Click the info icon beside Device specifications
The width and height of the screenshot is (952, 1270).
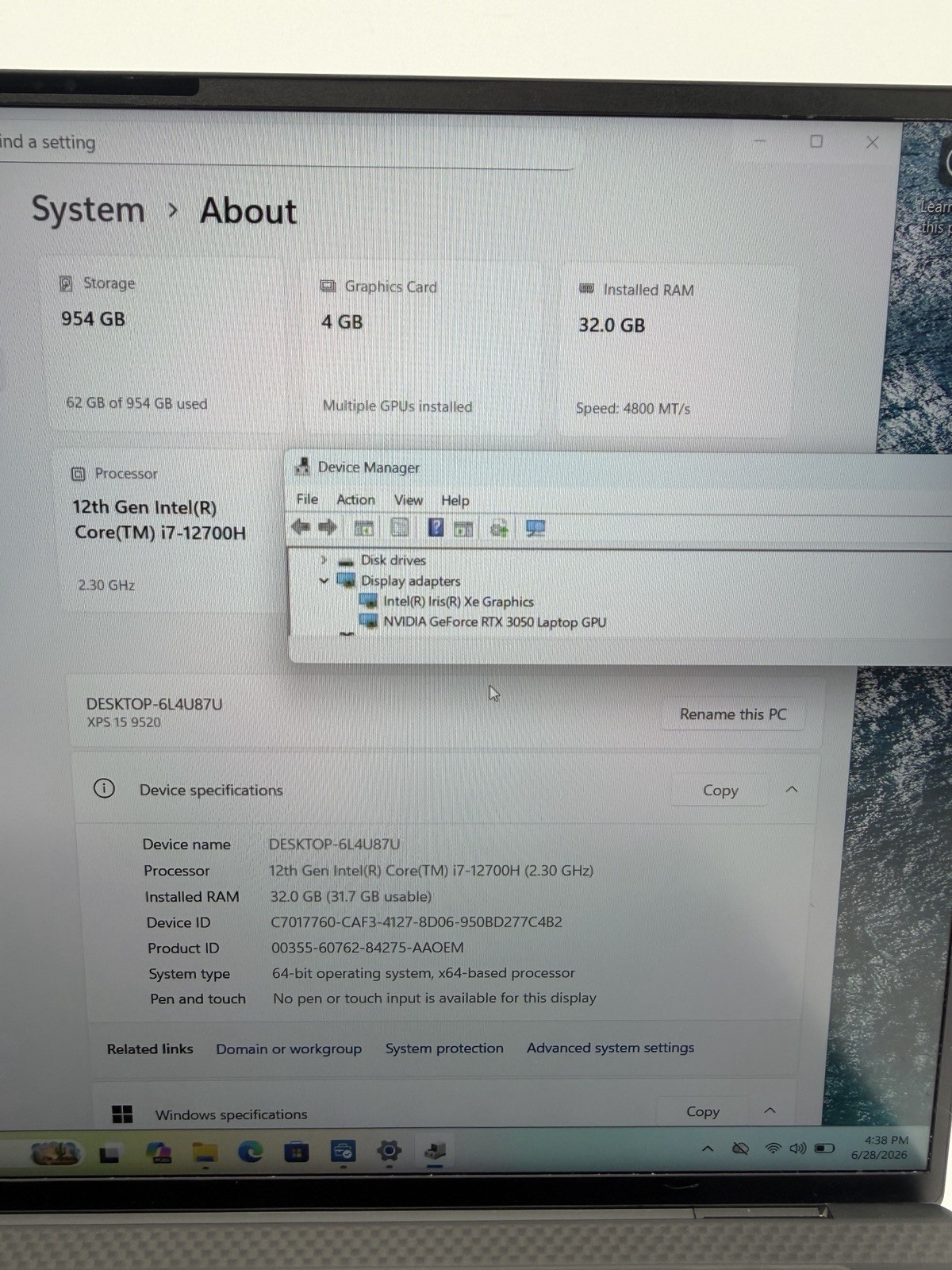(104, 788)
